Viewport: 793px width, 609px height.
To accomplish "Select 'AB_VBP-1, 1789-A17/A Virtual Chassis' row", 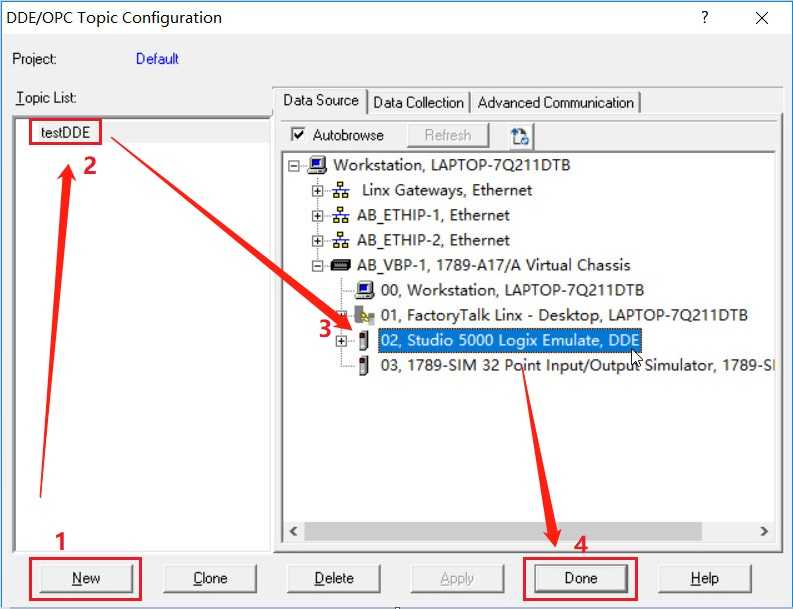I will (494, 265).
